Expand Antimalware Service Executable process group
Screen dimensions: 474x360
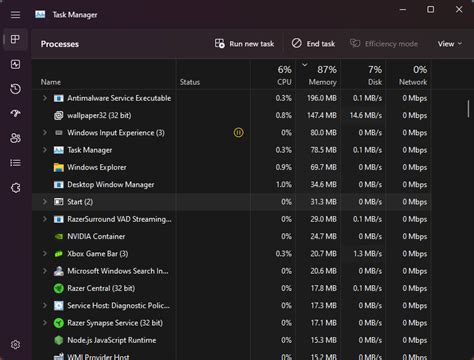pos(44,98)
